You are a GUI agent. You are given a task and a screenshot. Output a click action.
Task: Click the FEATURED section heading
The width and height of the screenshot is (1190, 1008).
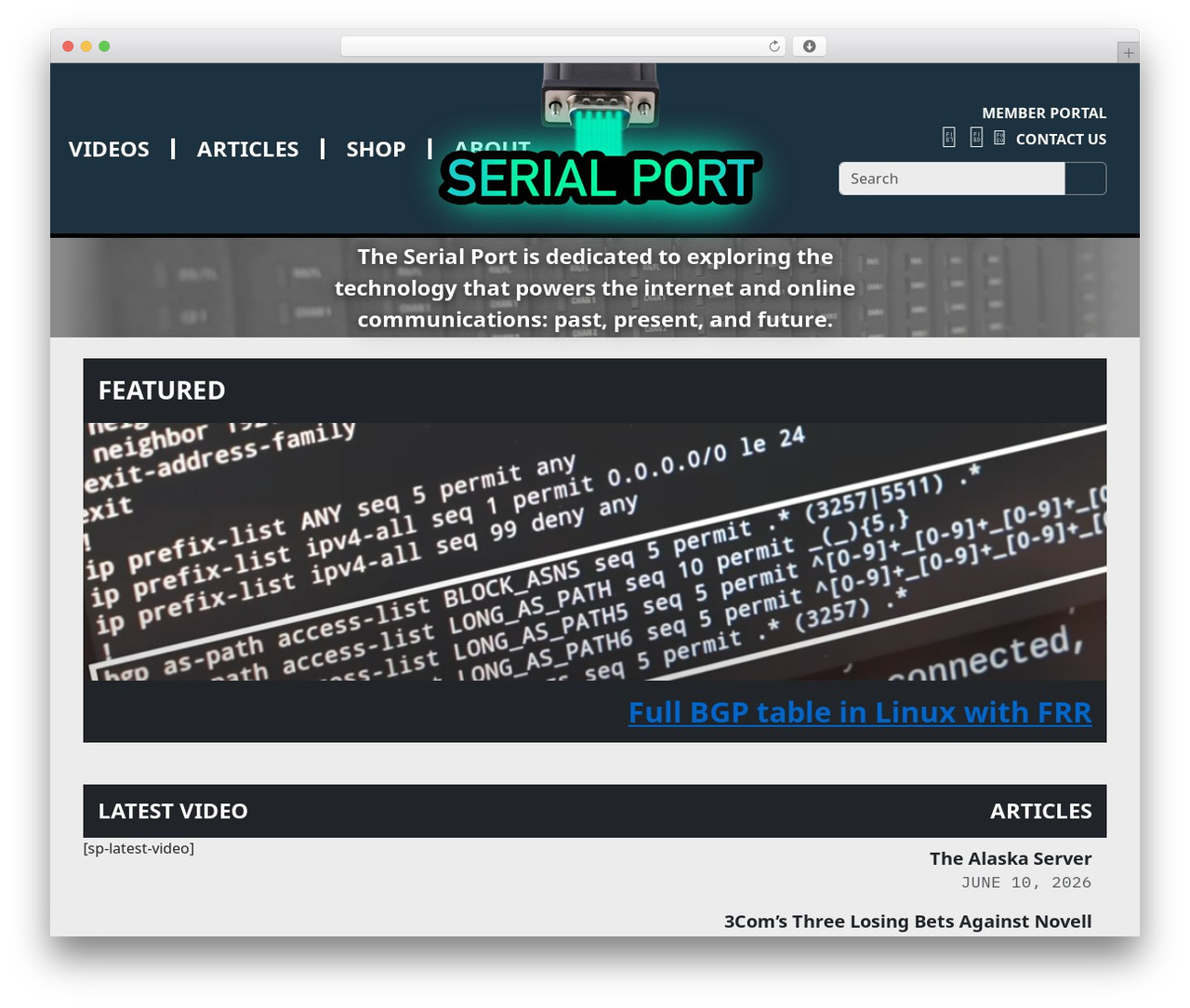[x=162, y=391]
